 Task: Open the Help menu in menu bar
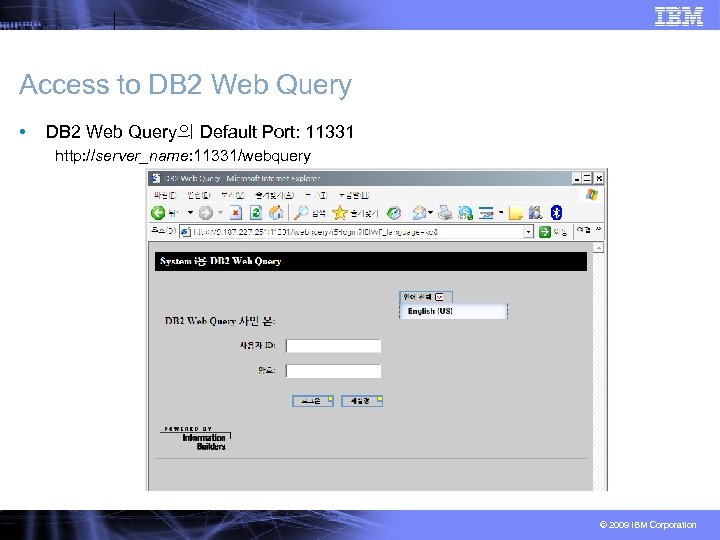click(x=354, y=196)
